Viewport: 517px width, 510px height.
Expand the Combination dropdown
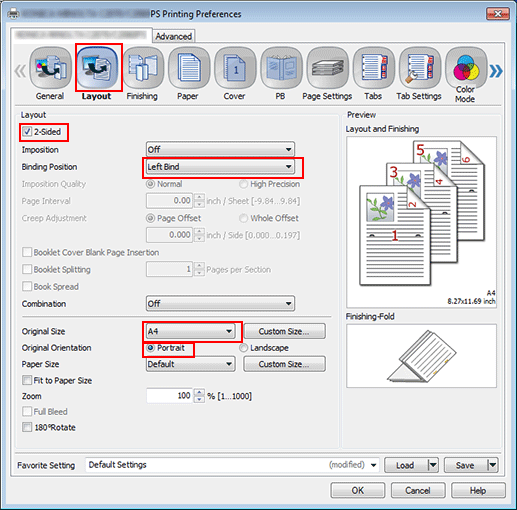tap(220, 304)
